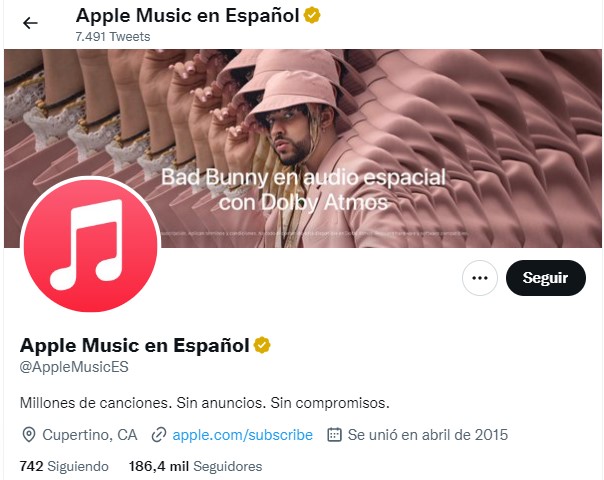Click the 7.491 Tweets count
Screen dimensions: 604x480
pos(113,37)
